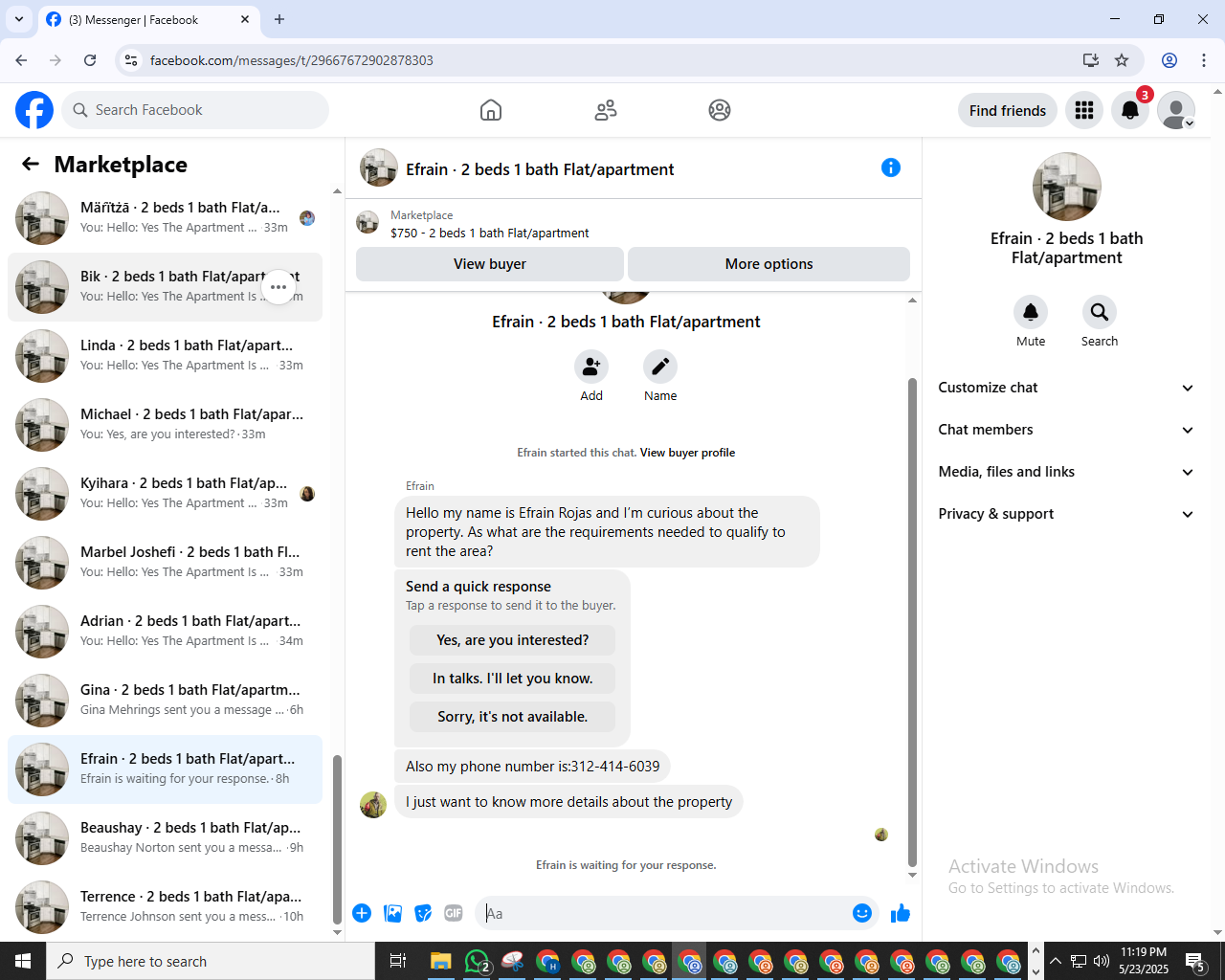Click the More options button

(x=768, y=264)
